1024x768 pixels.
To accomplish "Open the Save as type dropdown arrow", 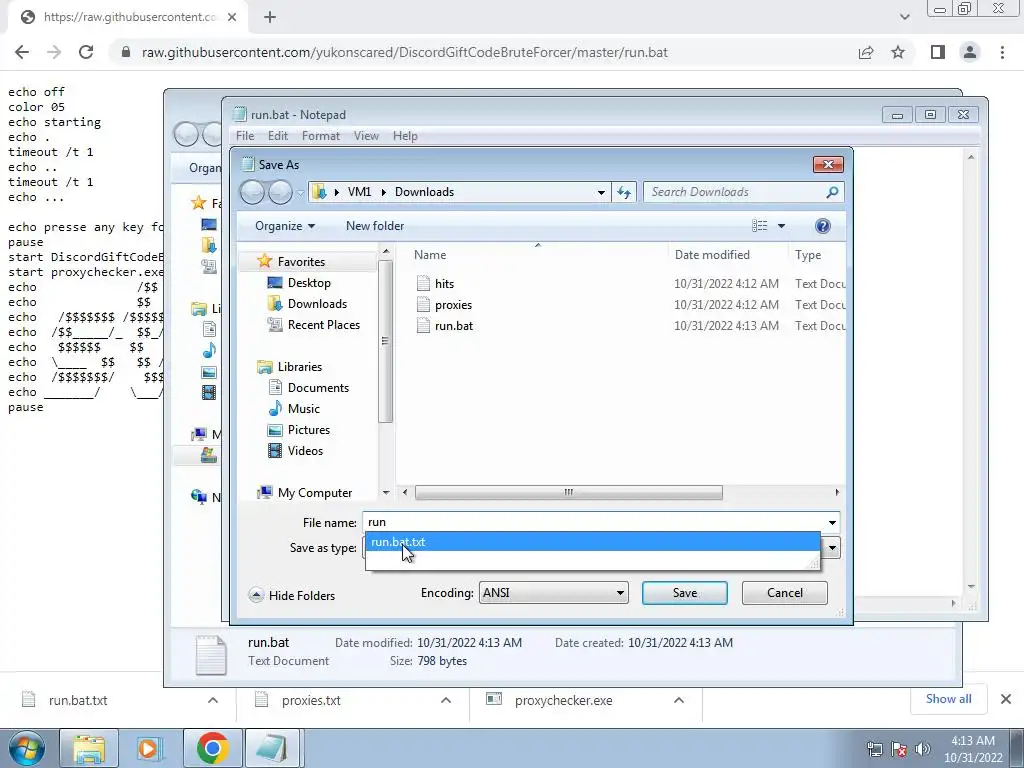I will click(832, 548).
